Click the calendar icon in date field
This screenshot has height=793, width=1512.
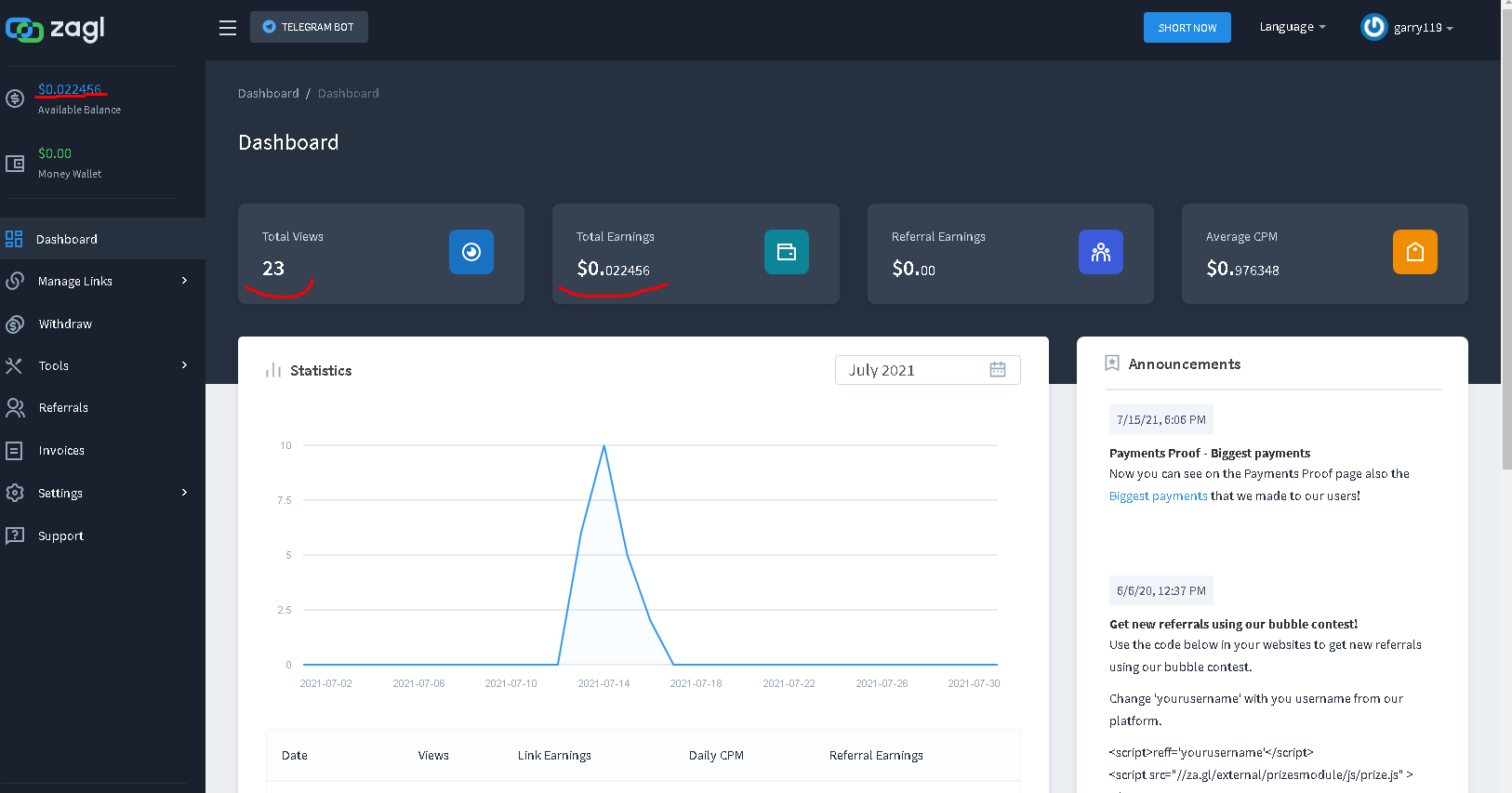(x=998, y=370)
